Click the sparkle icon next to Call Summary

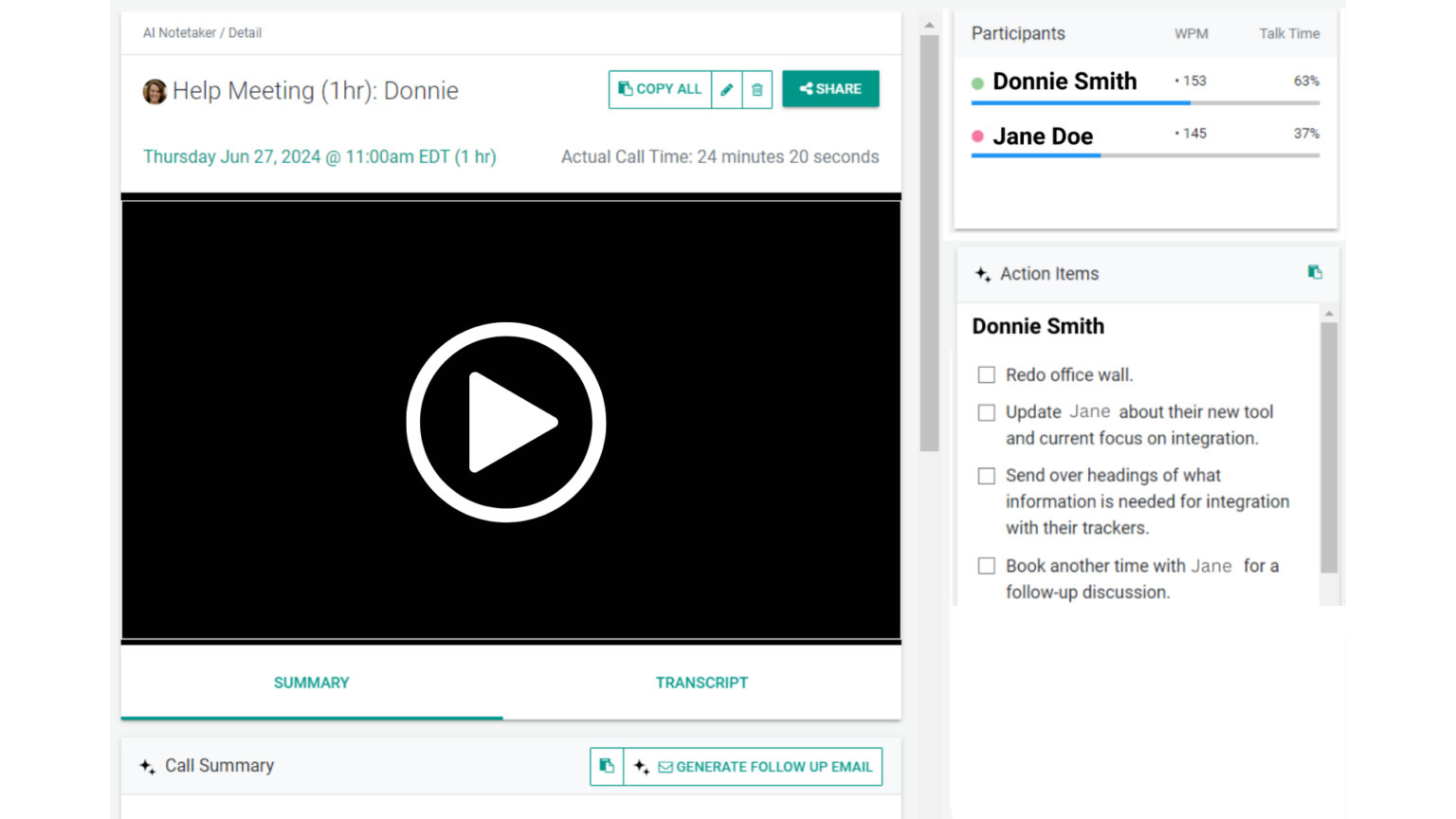point(147,766)
